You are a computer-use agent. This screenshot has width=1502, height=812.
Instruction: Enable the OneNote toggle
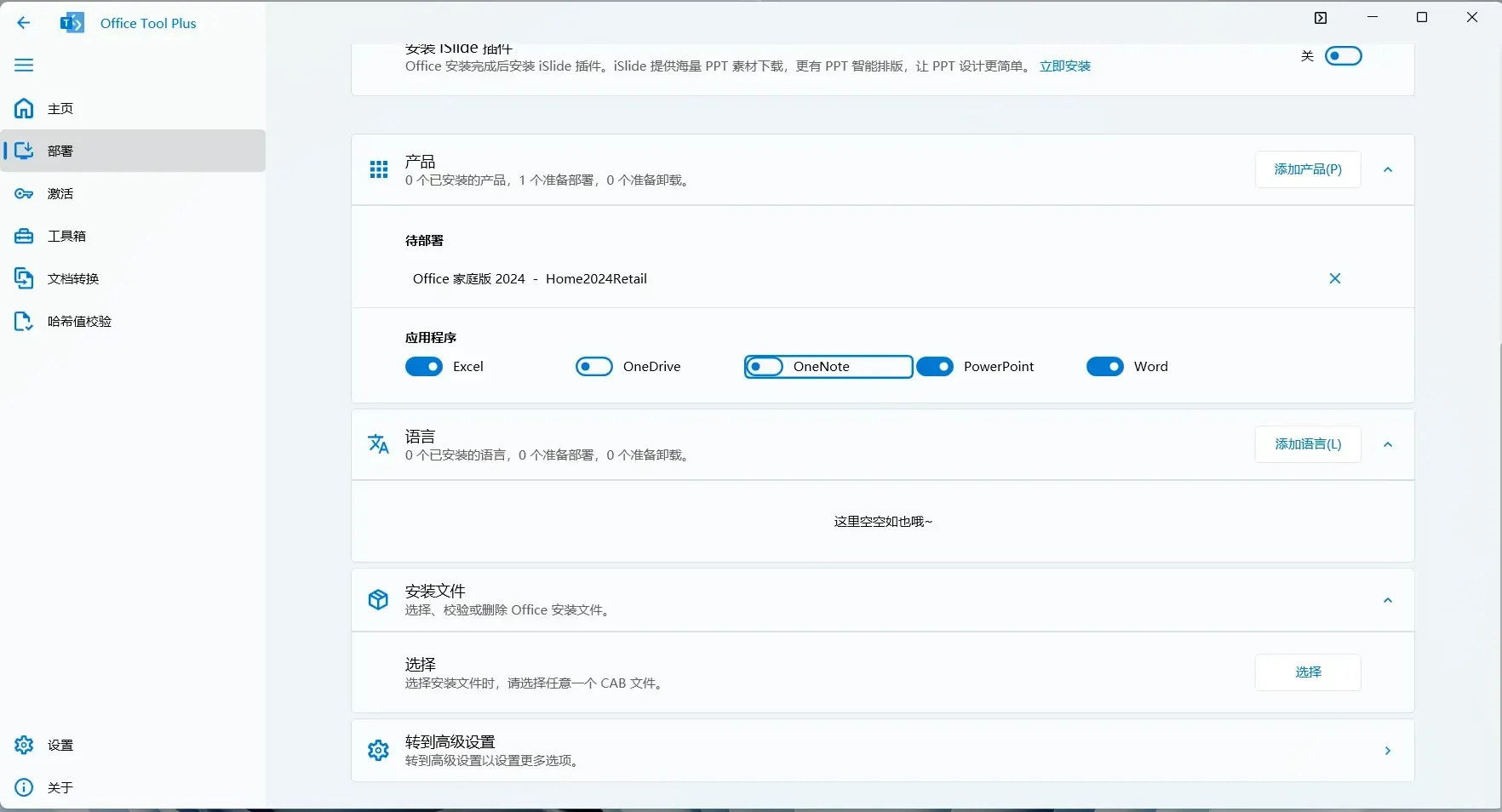tap(765, 367)
